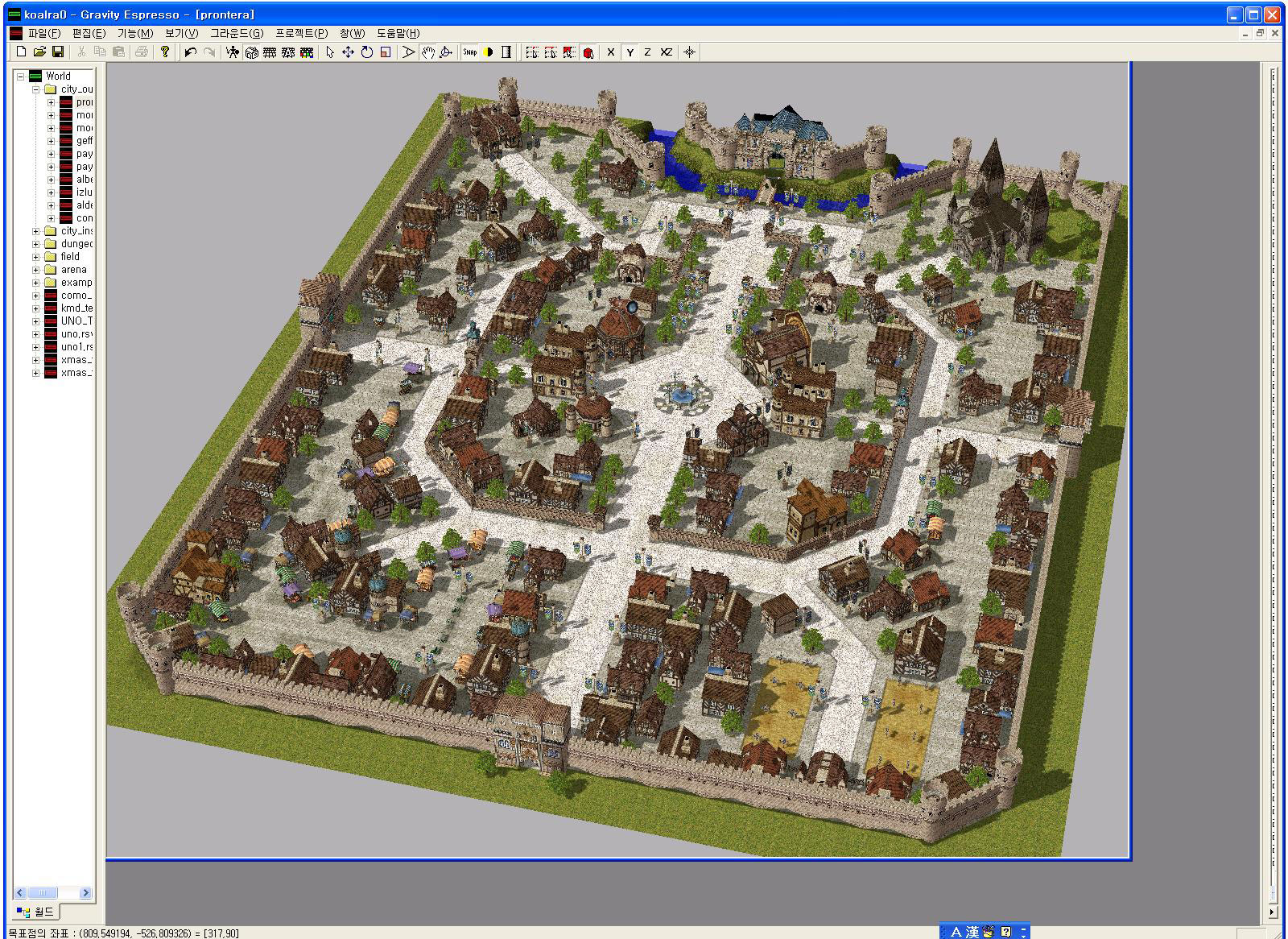Open the 창(W) menu
Image resolution: width=1288 pixels, height=939 pixels.
pyautogui.click(x=352, y=33)
